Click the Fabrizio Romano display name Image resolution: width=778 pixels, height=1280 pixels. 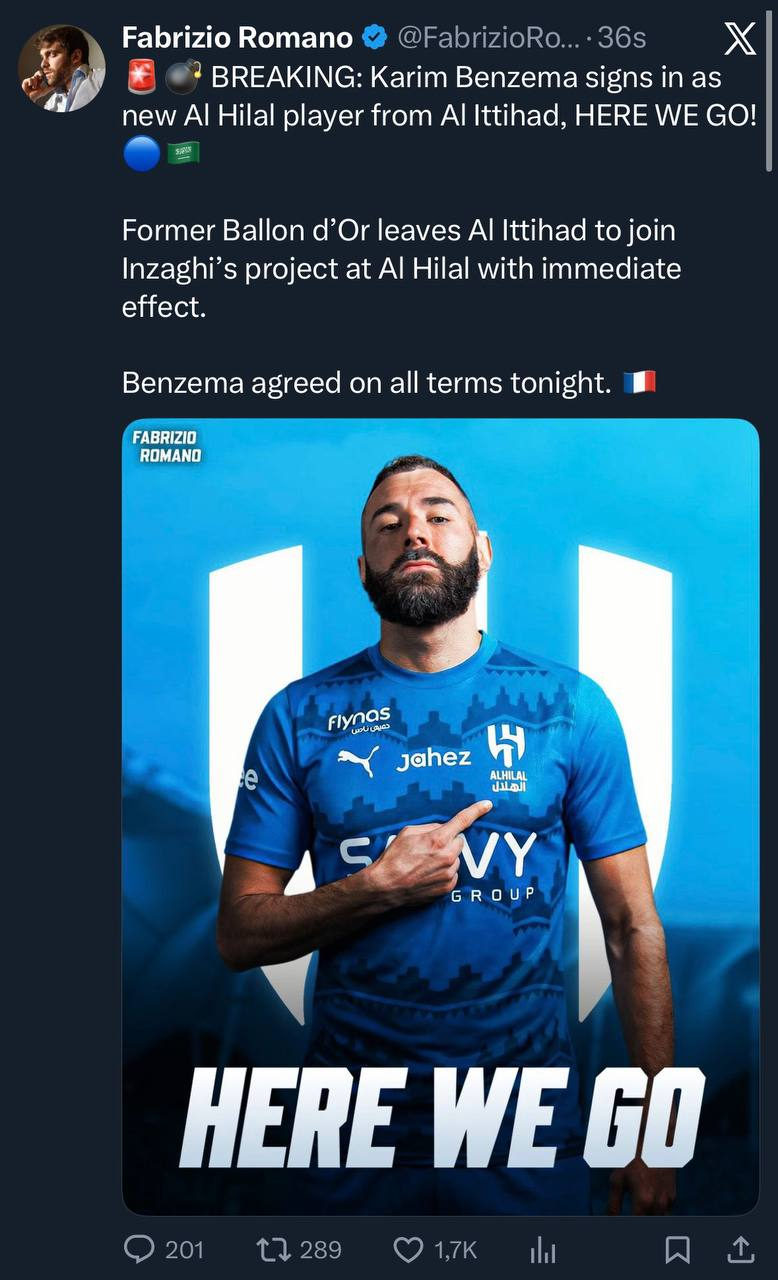236,38
